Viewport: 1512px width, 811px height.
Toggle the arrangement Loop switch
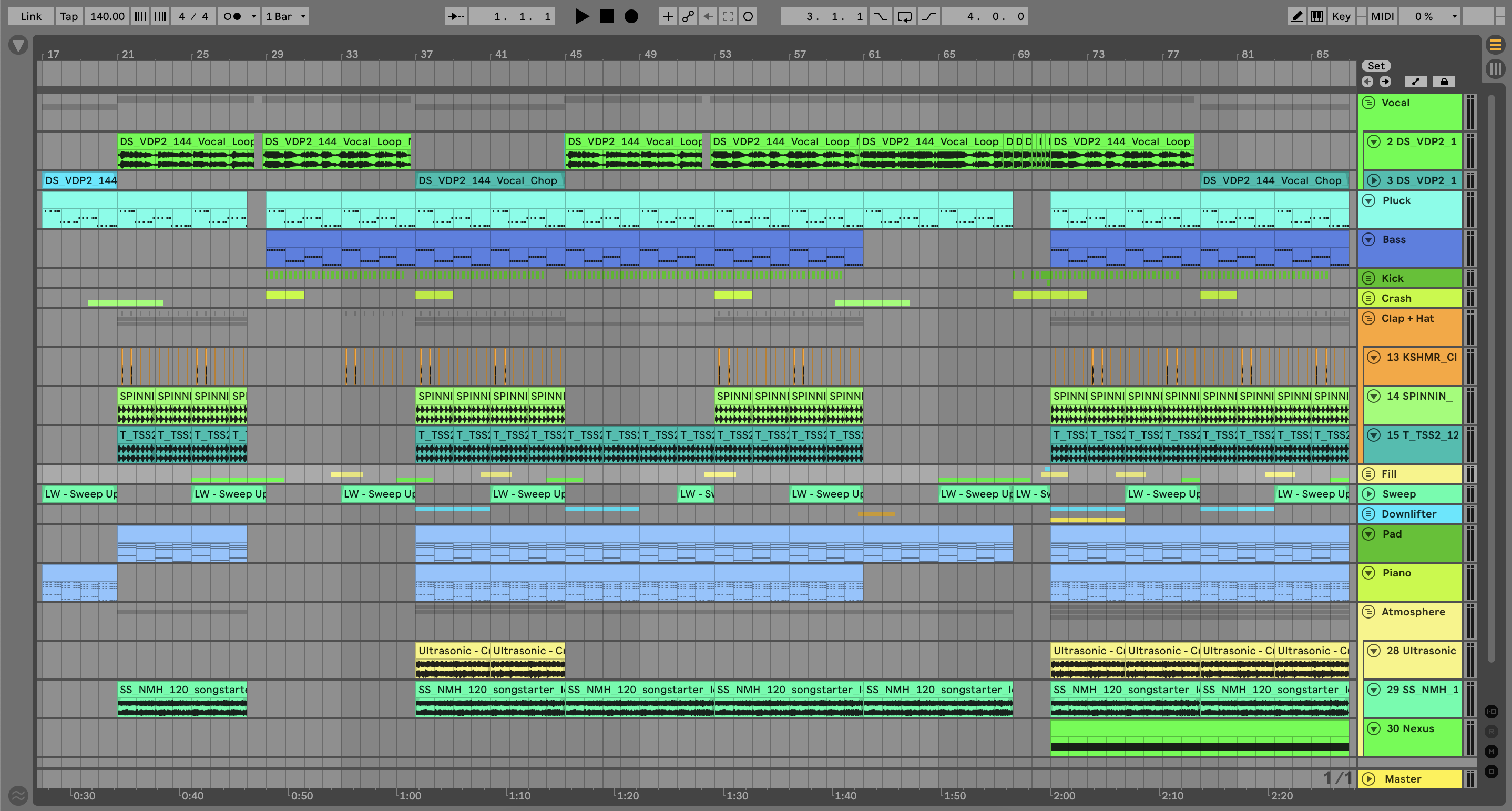(x=904, y=16)
